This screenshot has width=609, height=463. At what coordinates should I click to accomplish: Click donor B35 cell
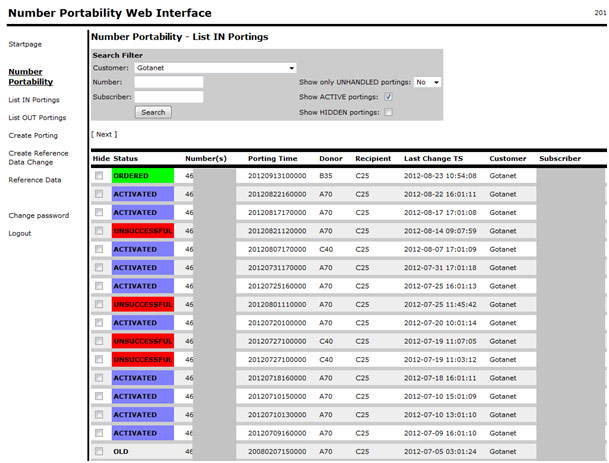(x=325, y=176)
